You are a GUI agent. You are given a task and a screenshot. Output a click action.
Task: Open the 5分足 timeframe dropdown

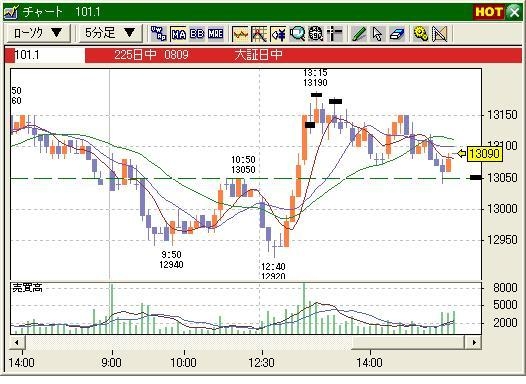(x=110, y=33)
